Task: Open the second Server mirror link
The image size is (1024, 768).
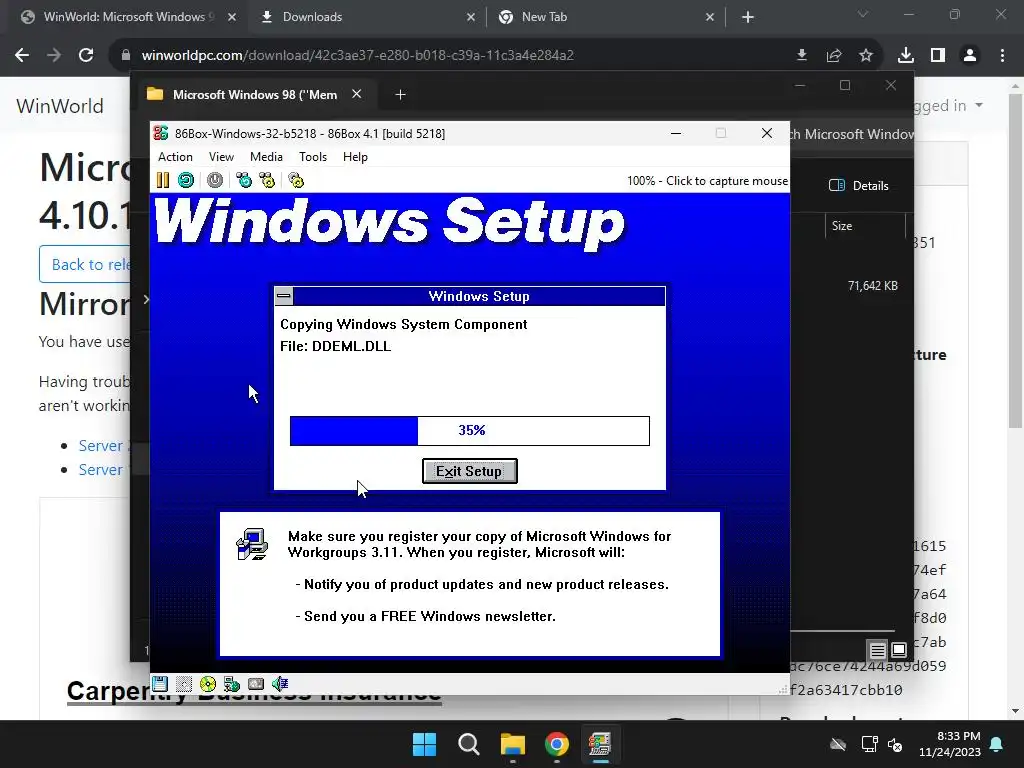Action: click(101, 470)
